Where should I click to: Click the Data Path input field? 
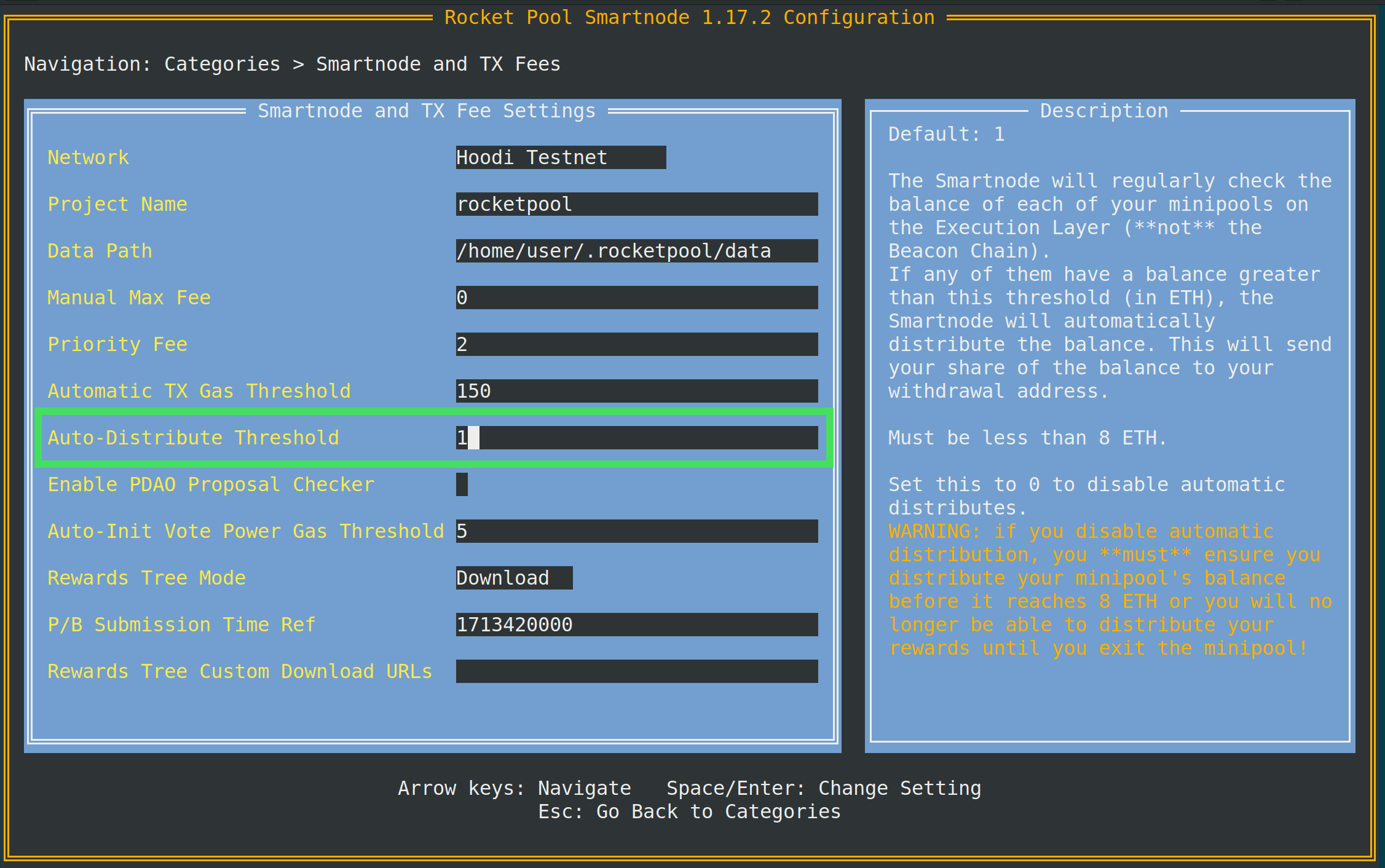pyautogui.click(x=636, y=251)
